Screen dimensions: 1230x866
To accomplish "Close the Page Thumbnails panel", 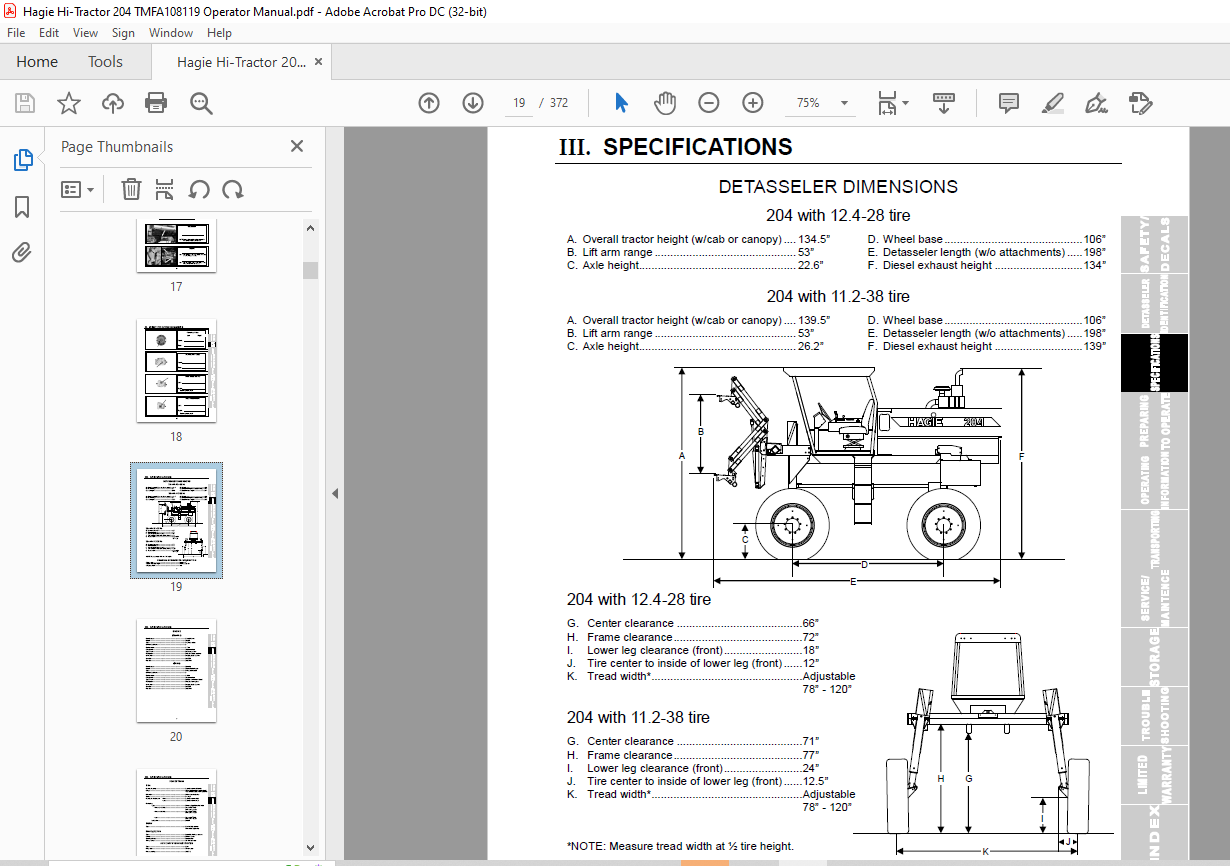I will pyautogui.click(x=297, y=146).
